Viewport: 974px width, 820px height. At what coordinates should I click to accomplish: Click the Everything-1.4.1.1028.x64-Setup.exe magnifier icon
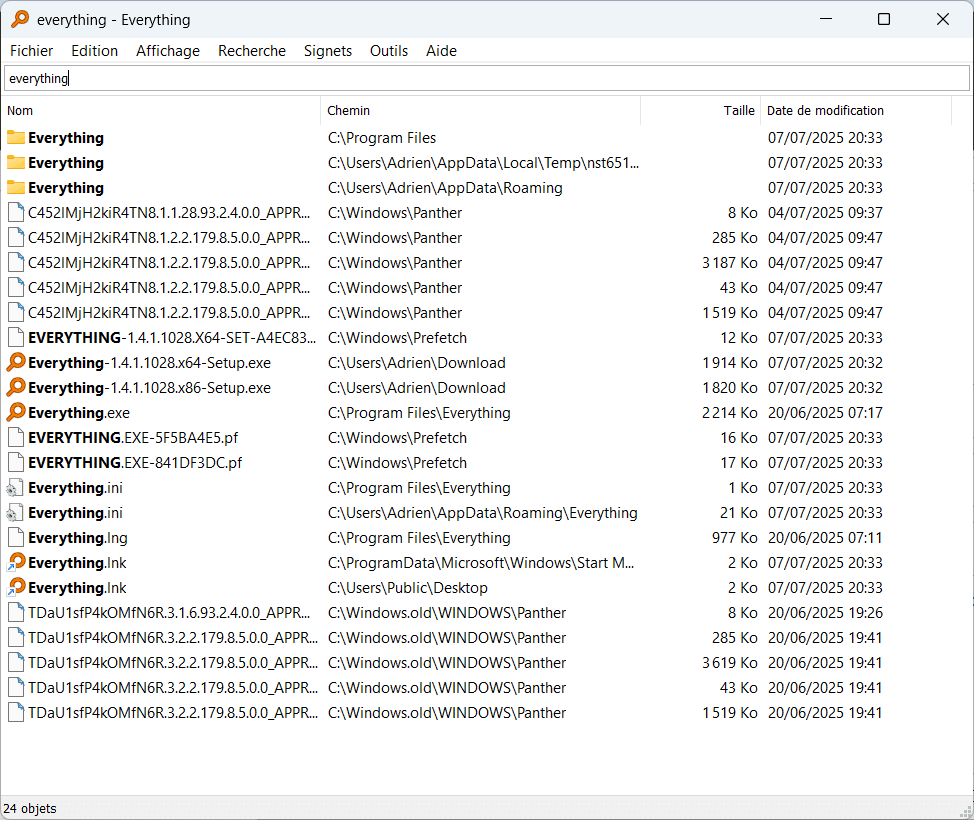(x=16, y=362)
